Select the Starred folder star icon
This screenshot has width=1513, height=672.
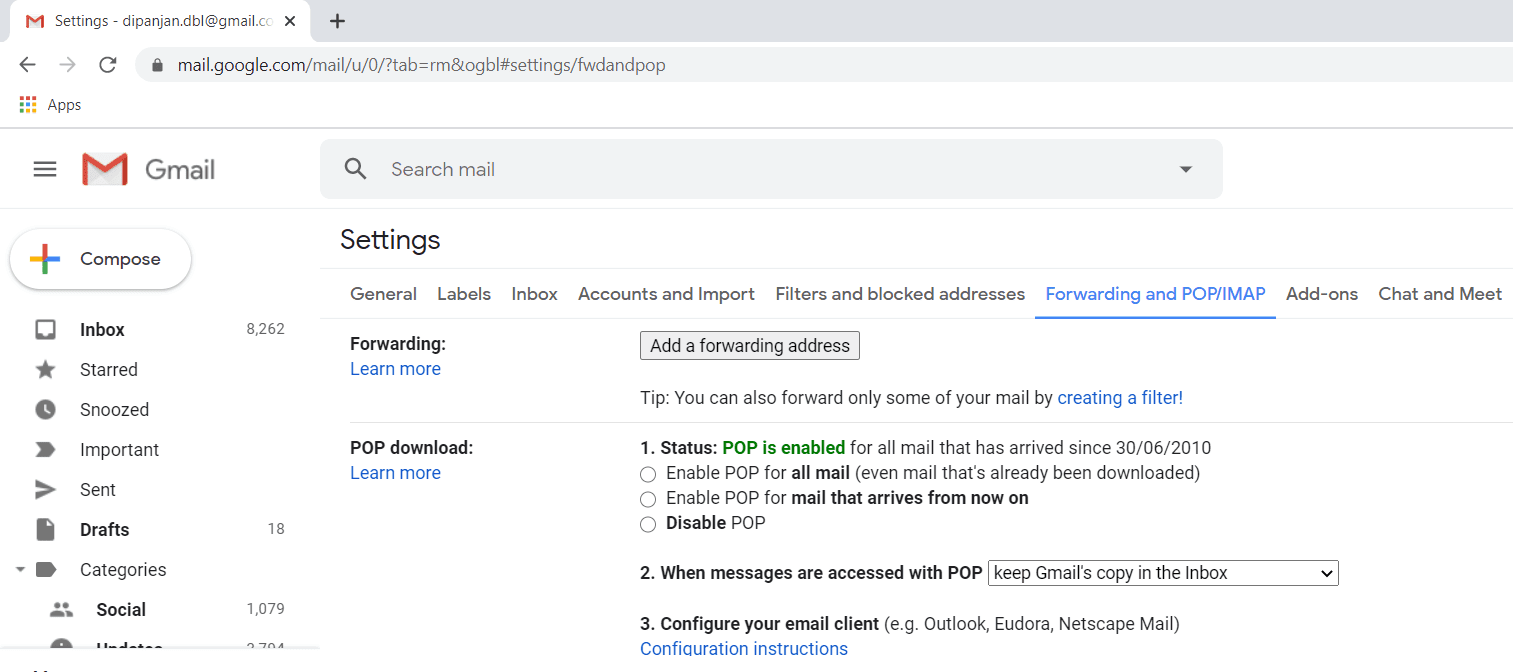pos(45,369)
